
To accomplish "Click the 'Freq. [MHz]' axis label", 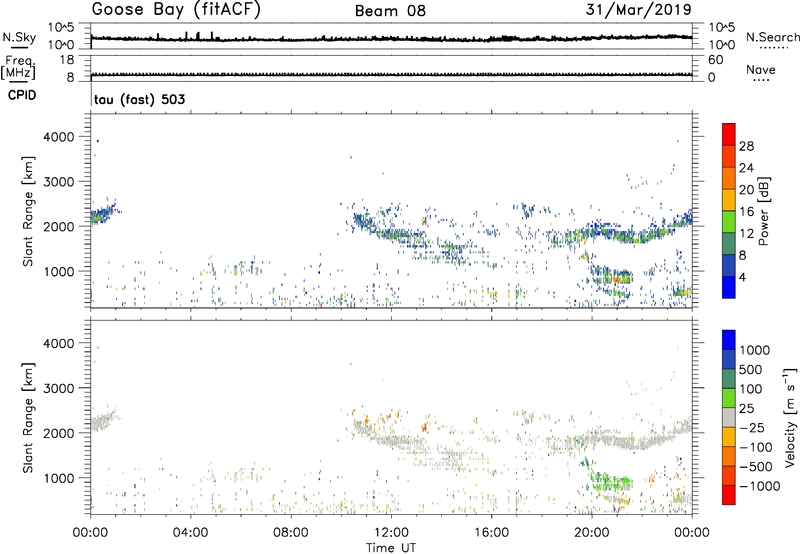I will point(19,67).
